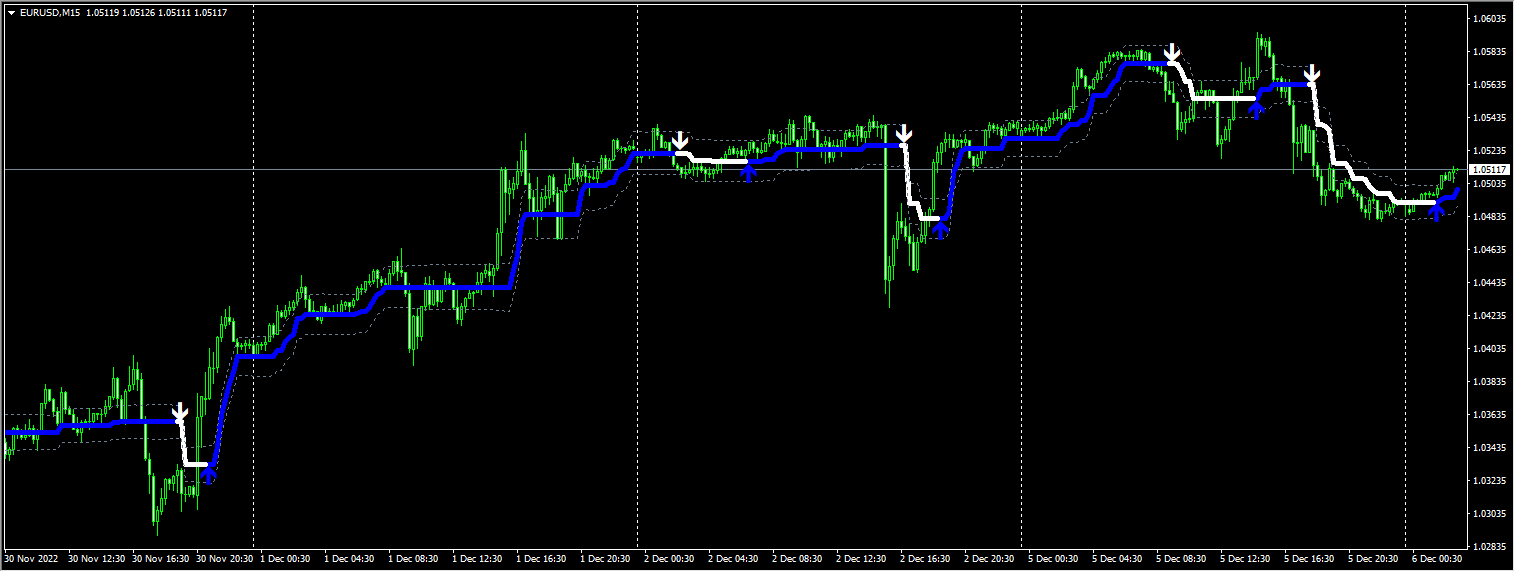1515x572 pixels.
Task: Click the 30 Nov 20:30 time label
Action: [x=224, y=559]
